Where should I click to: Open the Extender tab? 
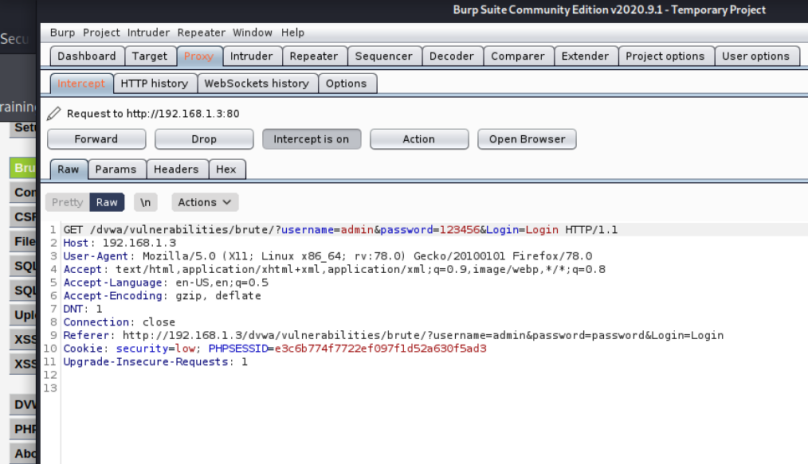click(585, 56)
